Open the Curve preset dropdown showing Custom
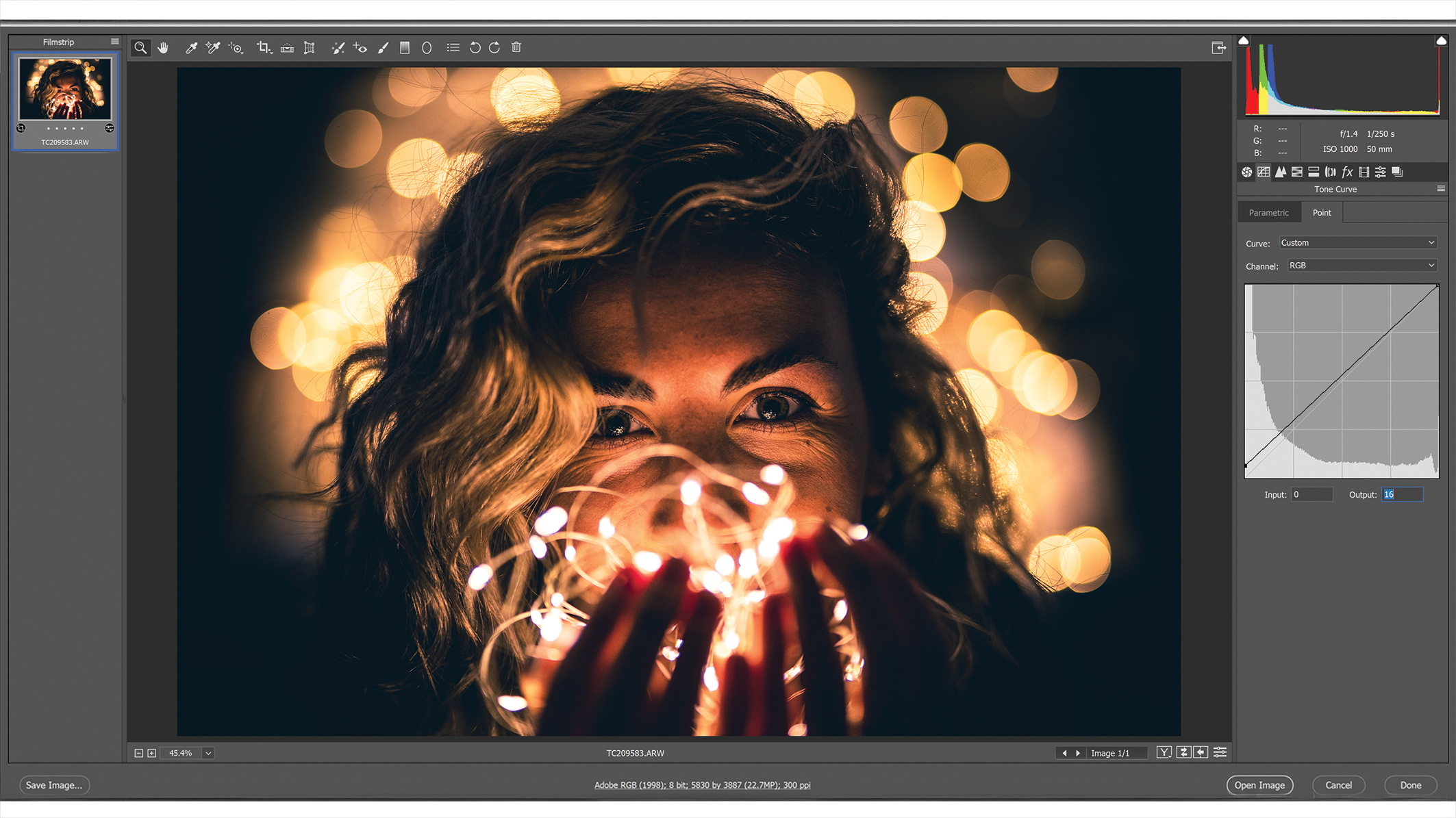 tap(1357, 242)
